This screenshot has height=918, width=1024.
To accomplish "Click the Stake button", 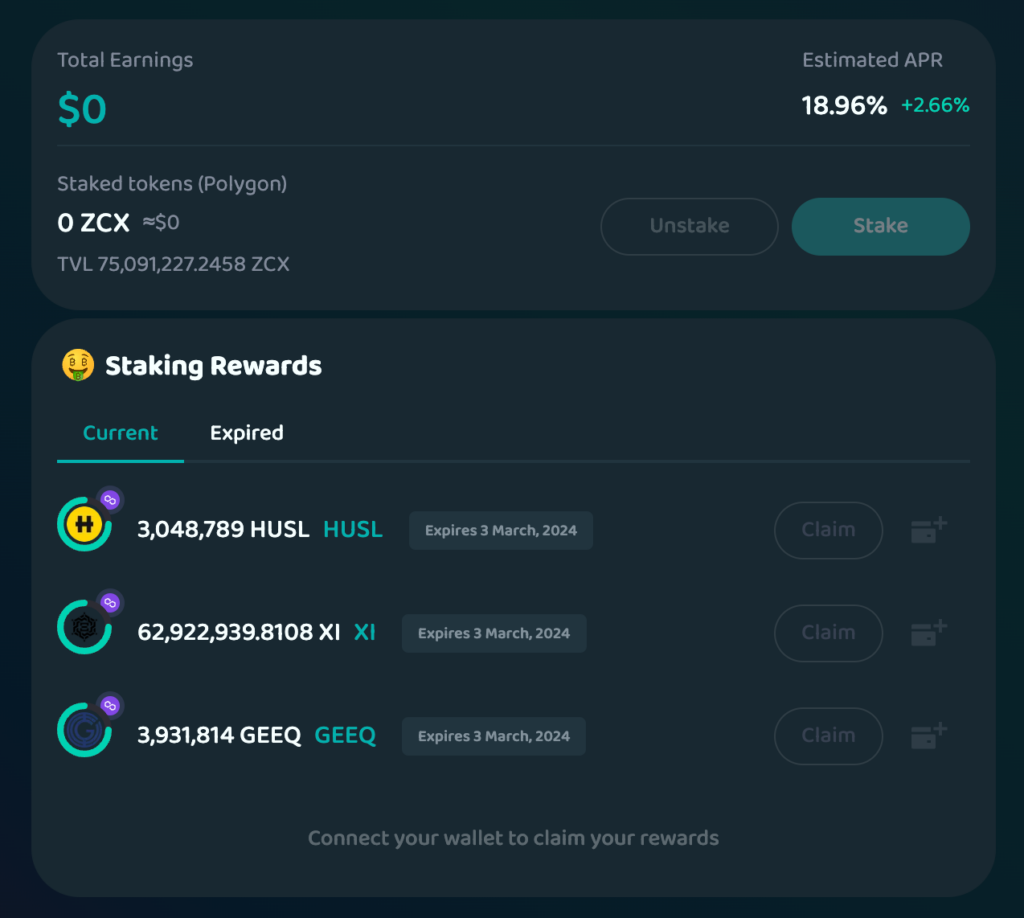I will click(x=880, y=226).
